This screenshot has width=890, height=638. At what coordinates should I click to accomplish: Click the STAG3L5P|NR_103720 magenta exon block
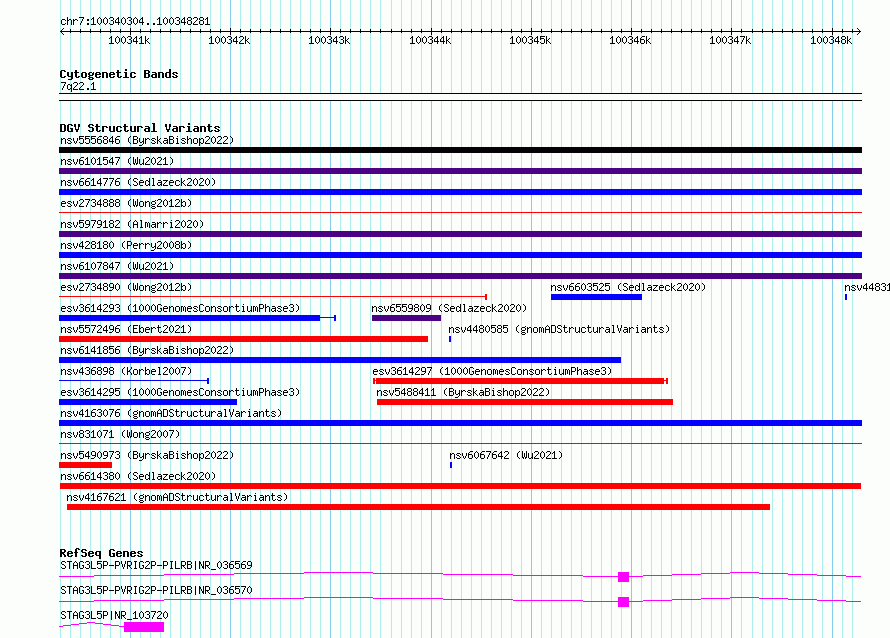[x=144, y=627]
